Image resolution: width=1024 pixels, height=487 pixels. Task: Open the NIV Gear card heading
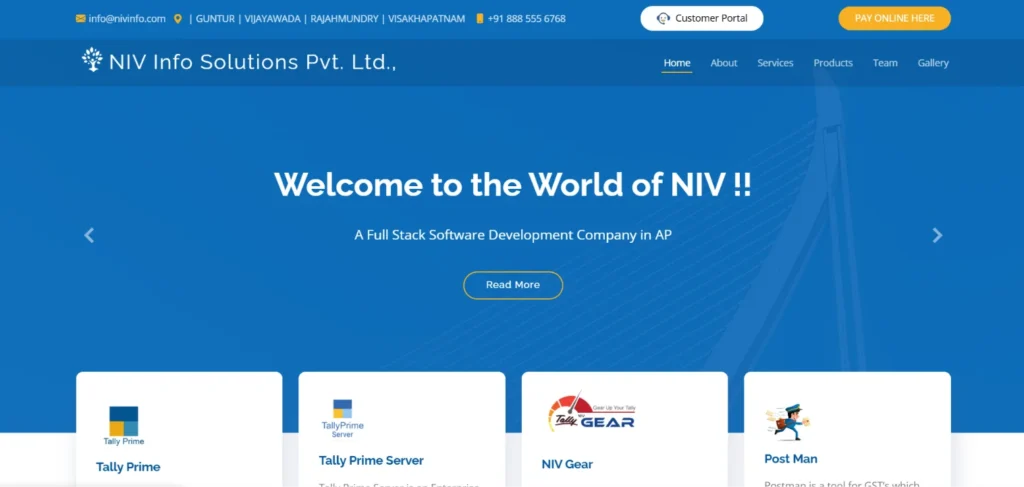click(x=567, y=464)
